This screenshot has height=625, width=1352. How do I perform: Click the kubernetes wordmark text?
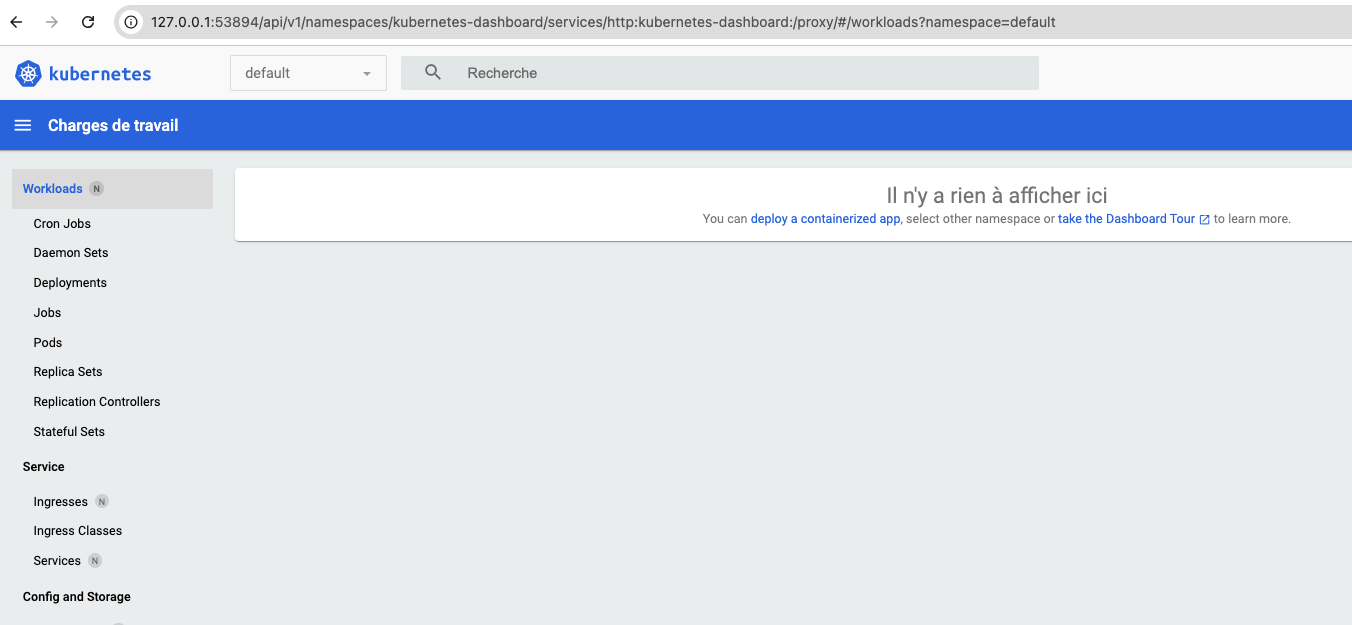100,73
